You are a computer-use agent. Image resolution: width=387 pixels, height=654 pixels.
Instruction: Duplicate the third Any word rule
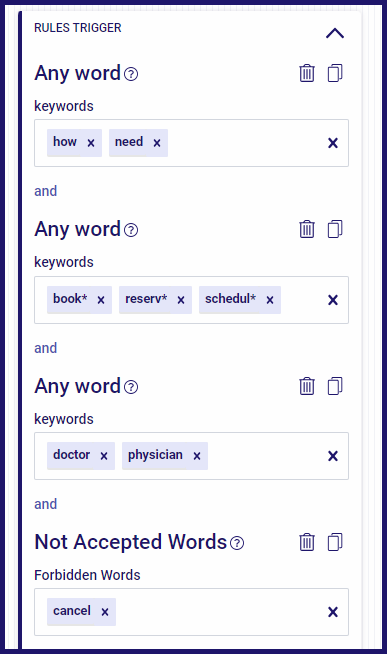point(335,386)
